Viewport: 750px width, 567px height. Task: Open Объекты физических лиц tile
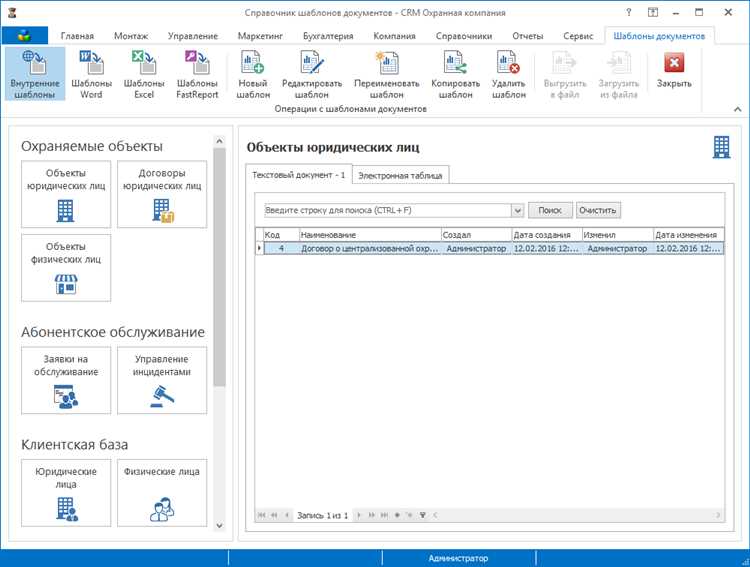point(66,268)
